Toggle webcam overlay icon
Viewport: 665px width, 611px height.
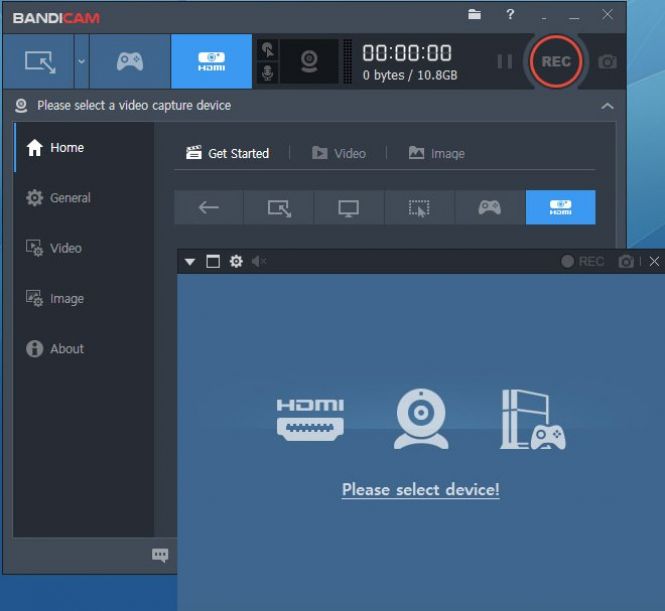pos(309,62)
